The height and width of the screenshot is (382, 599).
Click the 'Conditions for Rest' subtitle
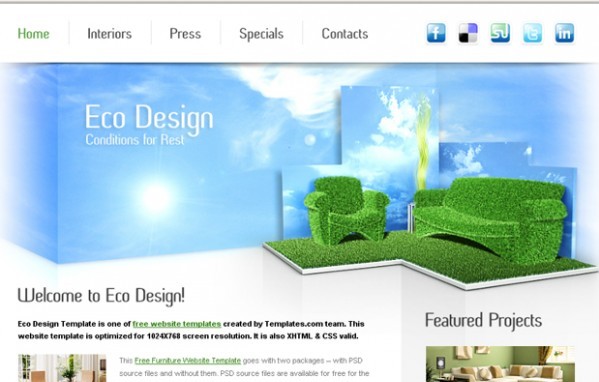pyautogui.click(x=134, y=140)
